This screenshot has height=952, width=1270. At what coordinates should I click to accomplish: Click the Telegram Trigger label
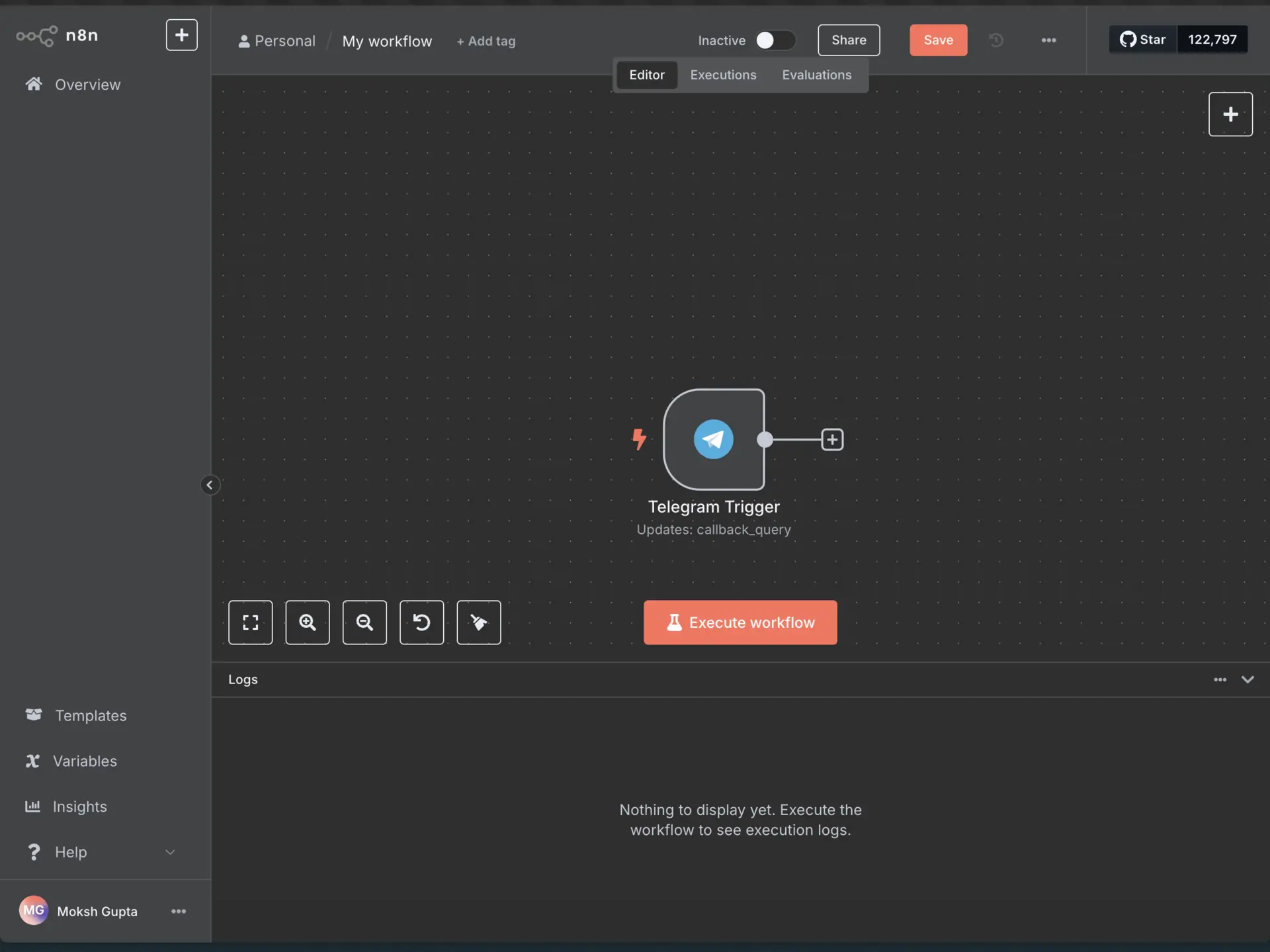[x=714, y=507]
